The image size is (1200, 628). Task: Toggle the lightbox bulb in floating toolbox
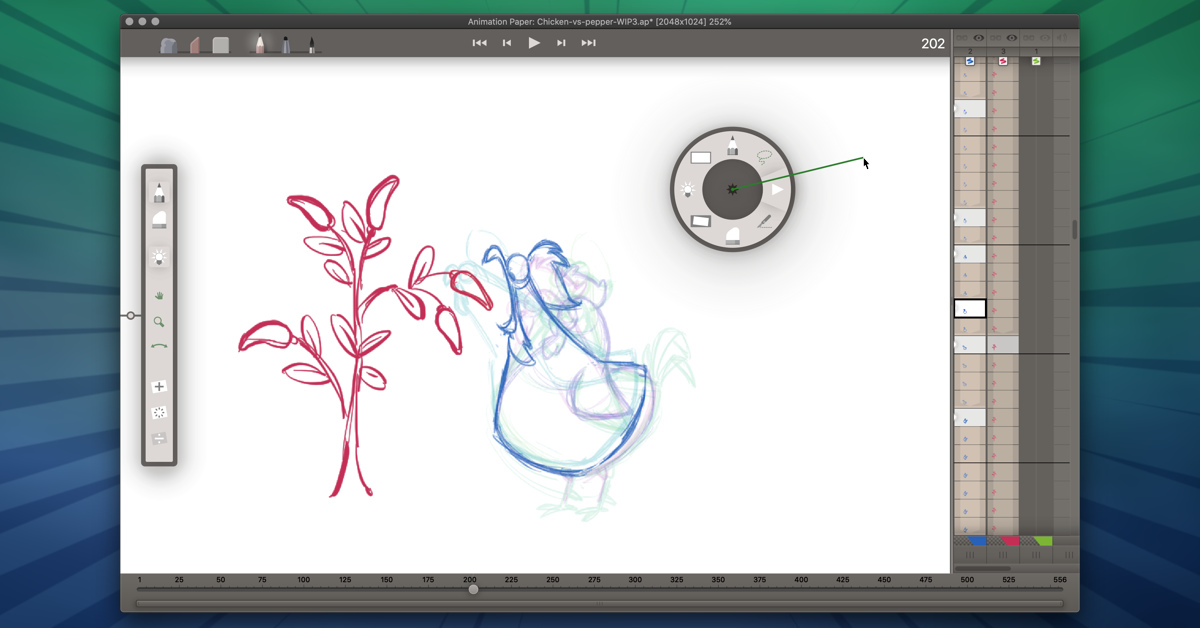coord(159,258)
